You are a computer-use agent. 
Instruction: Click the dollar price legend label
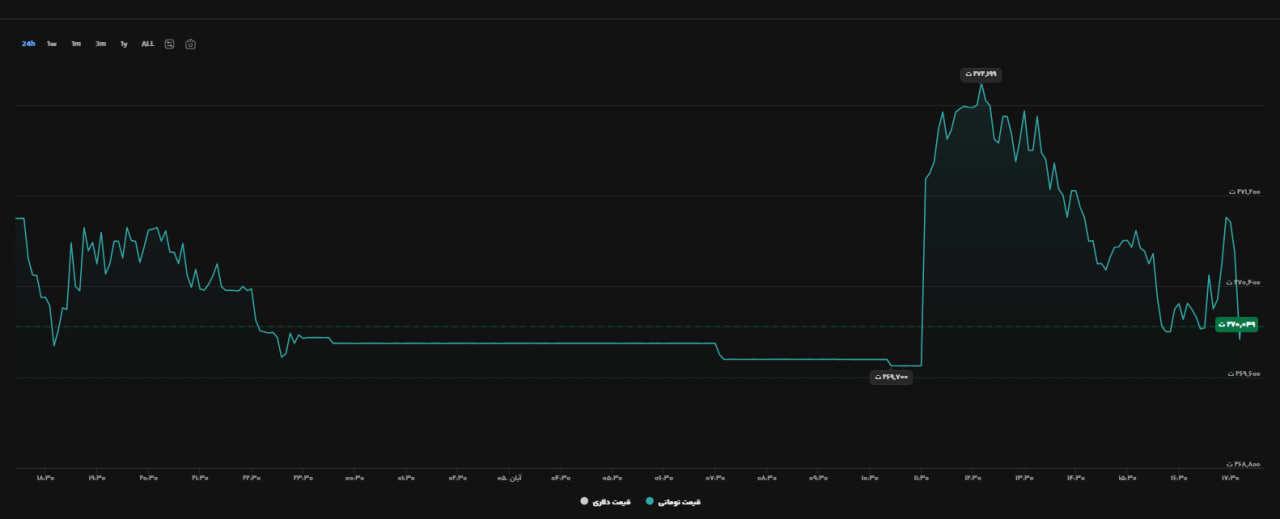(x=612, y=501)
